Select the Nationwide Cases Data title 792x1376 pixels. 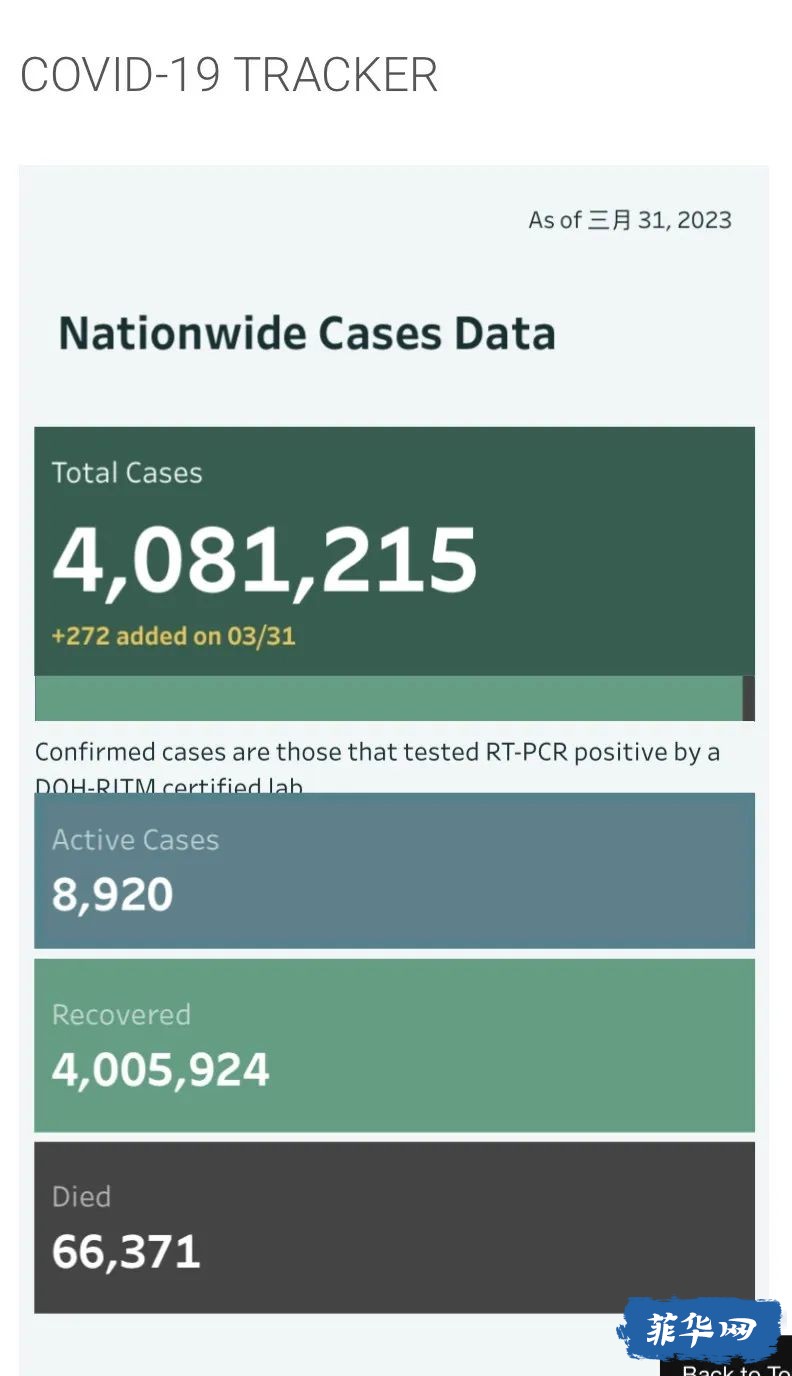click(x=307, y=333)
